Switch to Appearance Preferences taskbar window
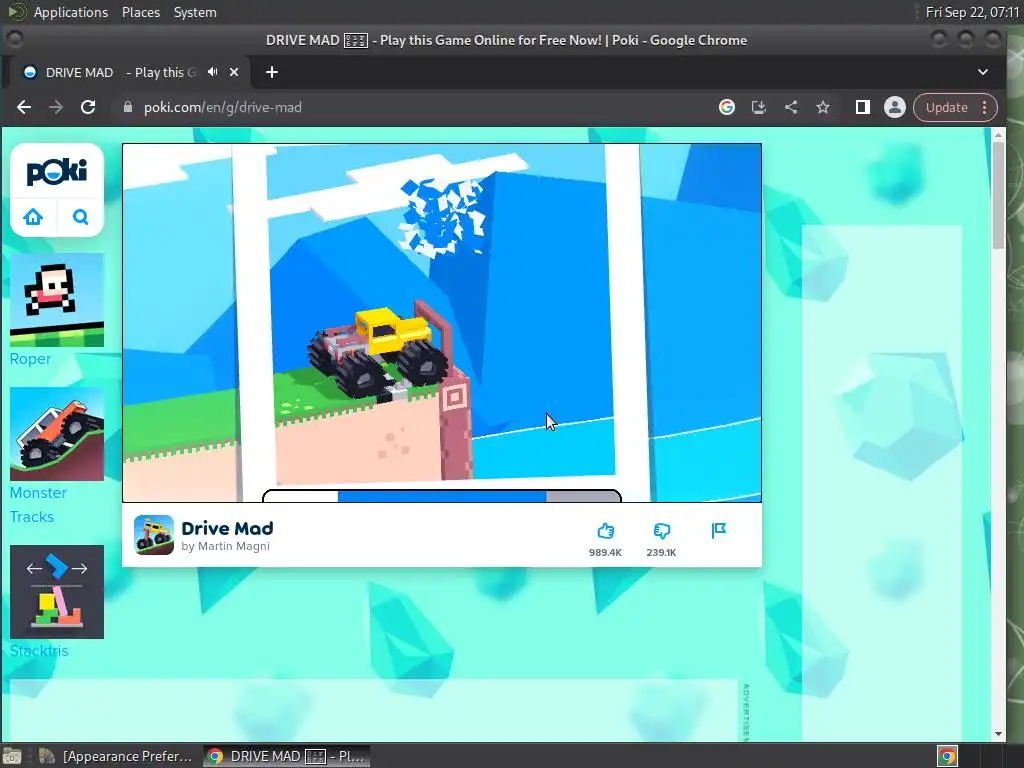 click(116, 756)
